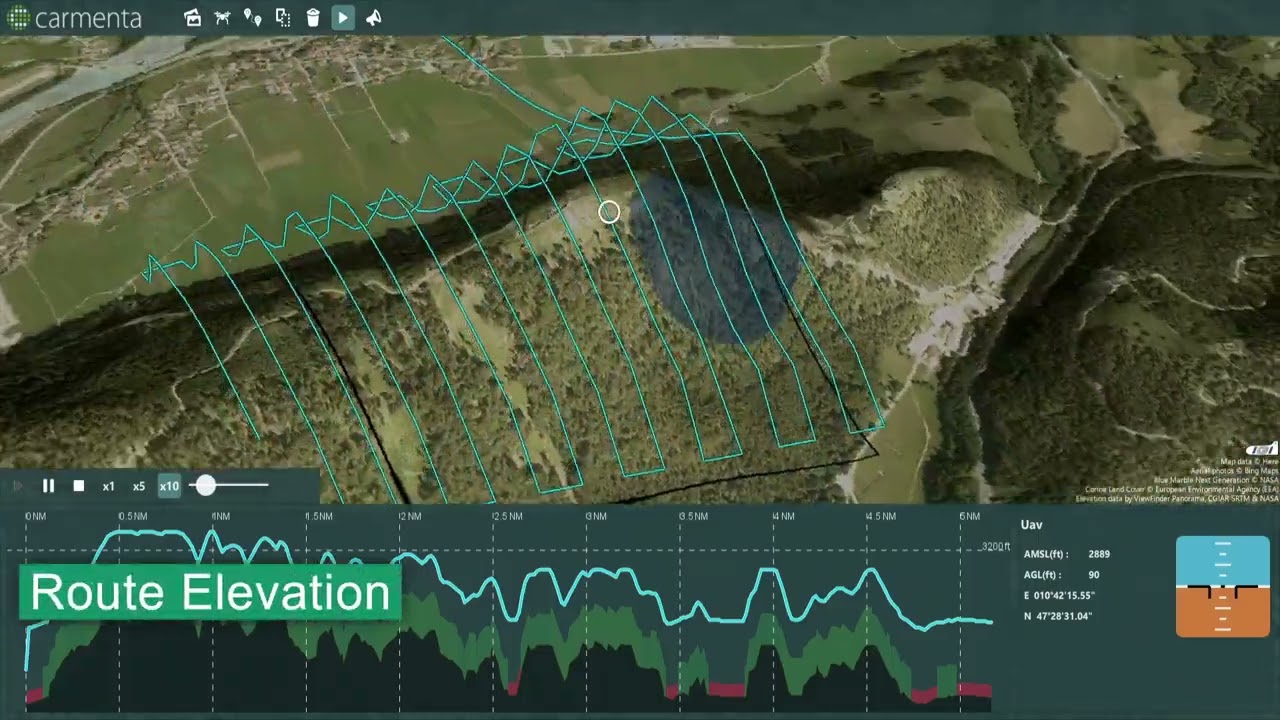Click the dimmed play button in playback bar
This screenshot has width=1280, height=720.
17,486
